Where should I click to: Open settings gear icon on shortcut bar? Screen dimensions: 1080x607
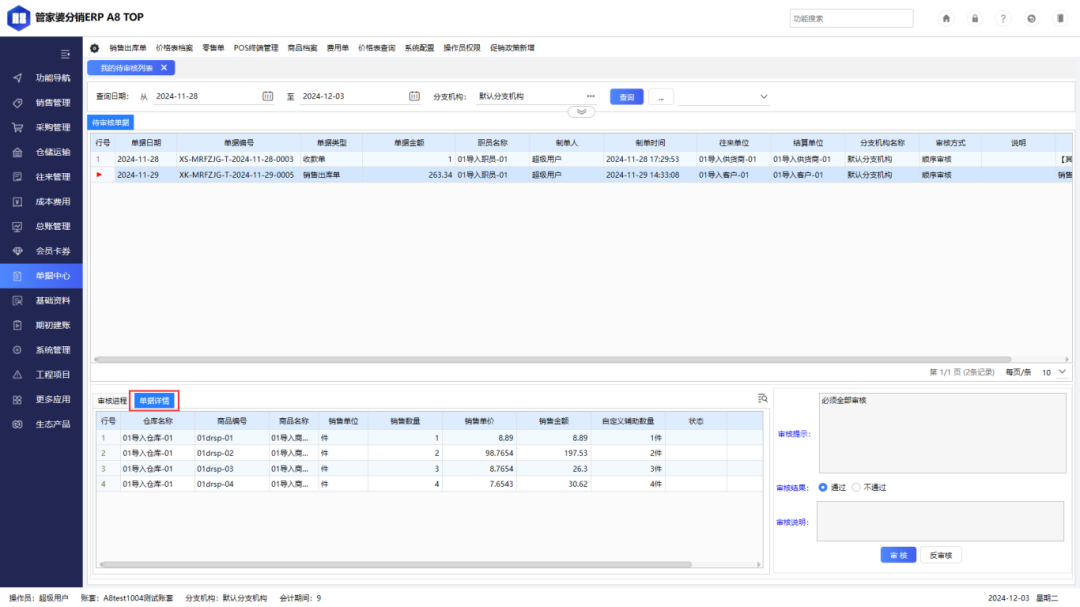coord(94,48)
